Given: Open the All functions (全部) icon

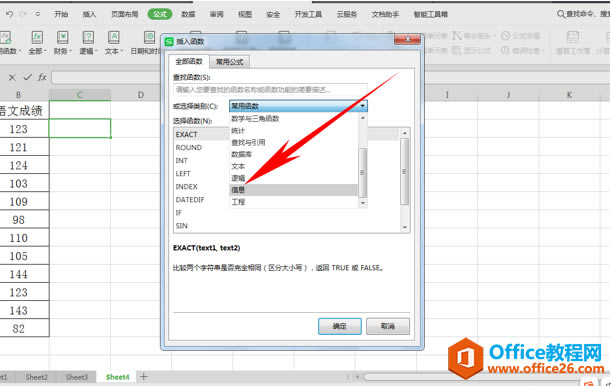Looking at the screenshot, I should click(x=37, y=37).
